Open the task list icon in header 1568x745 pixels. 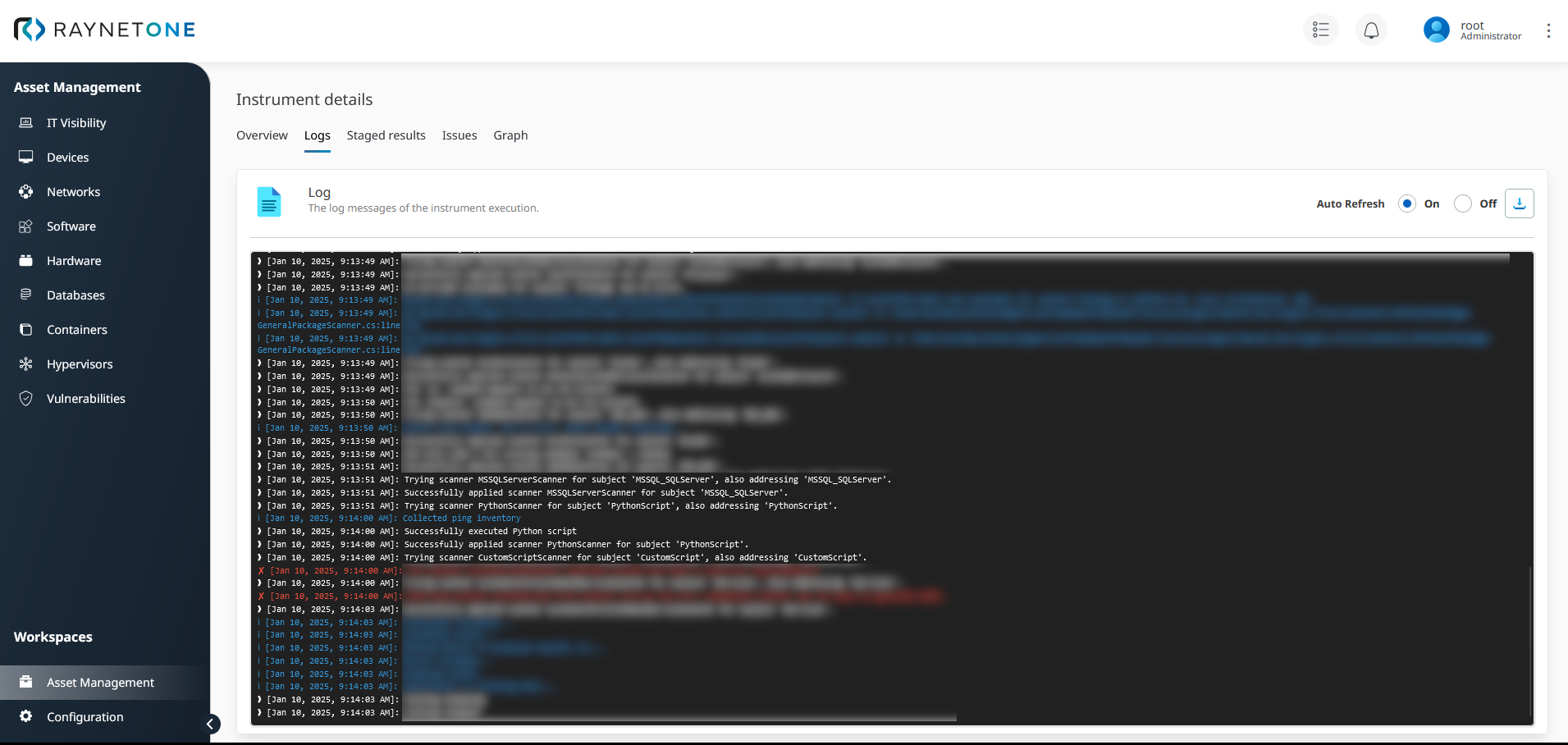point(1320,30)
